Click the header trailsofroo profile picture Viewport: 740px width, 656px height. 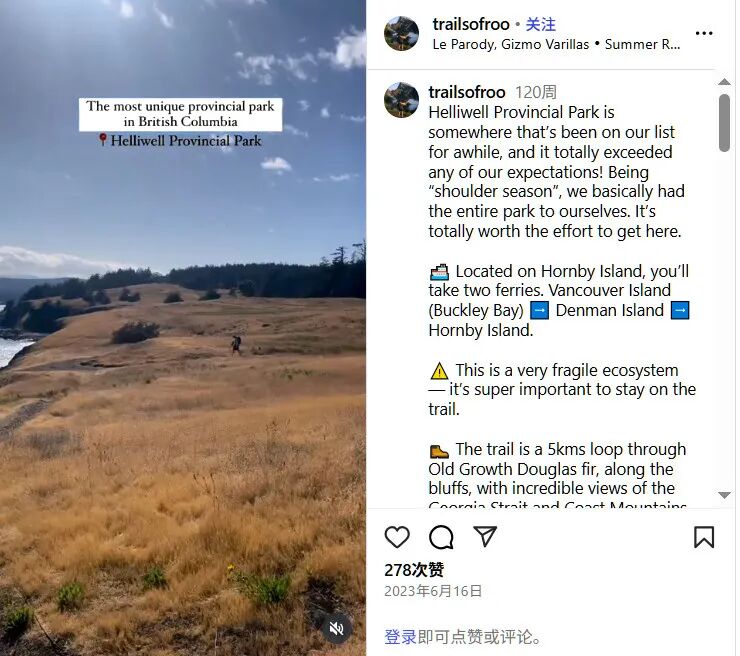(x=401, y=34)
